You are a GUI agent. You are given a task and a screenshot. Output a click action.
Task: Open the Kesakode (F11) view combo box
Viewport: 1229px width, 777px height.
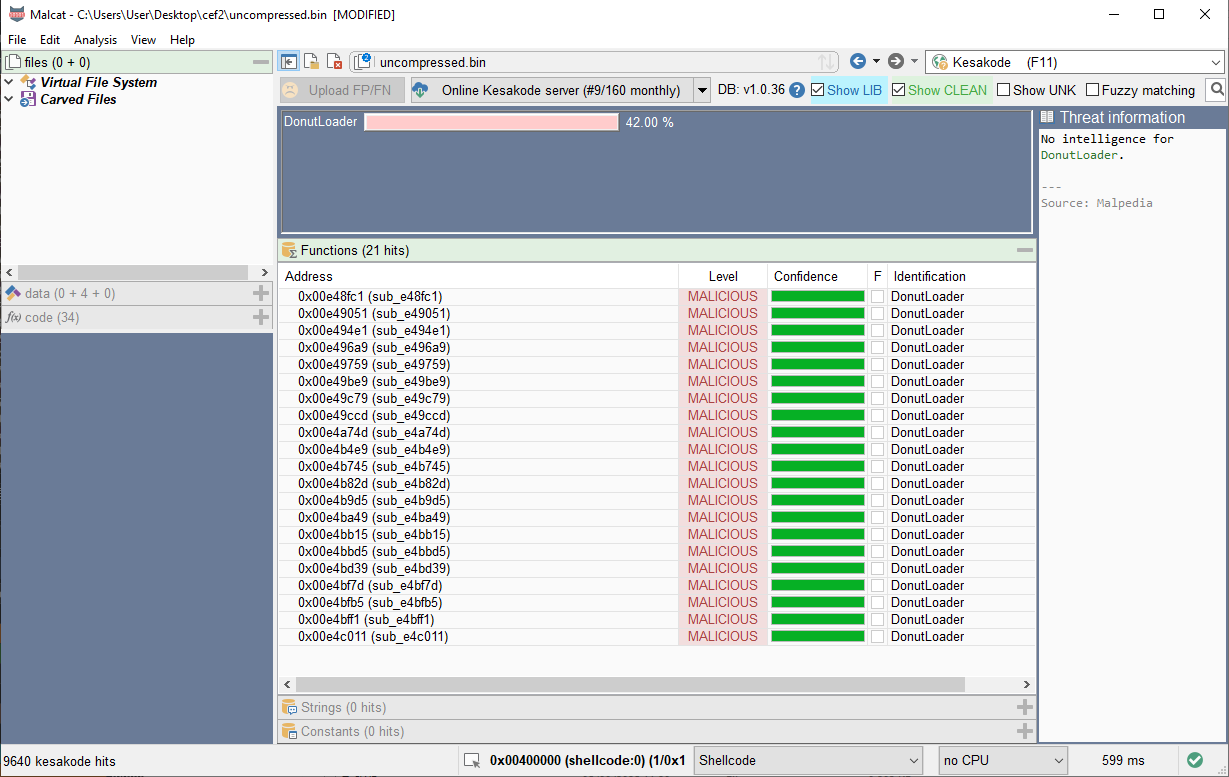pos(1074,62)
